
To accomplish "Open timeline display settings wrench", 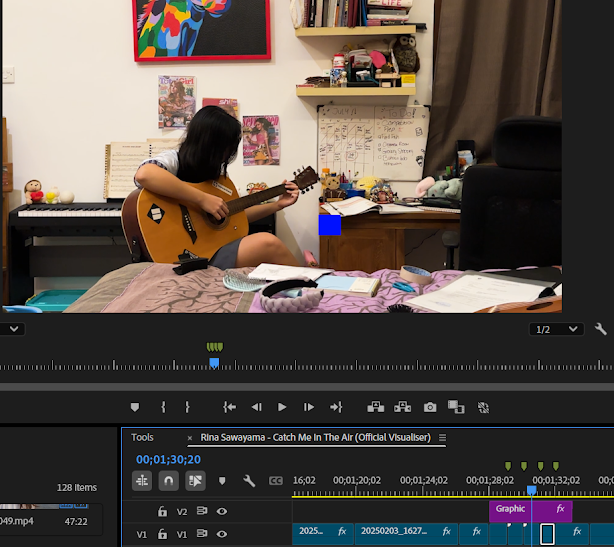I will 249,481.
